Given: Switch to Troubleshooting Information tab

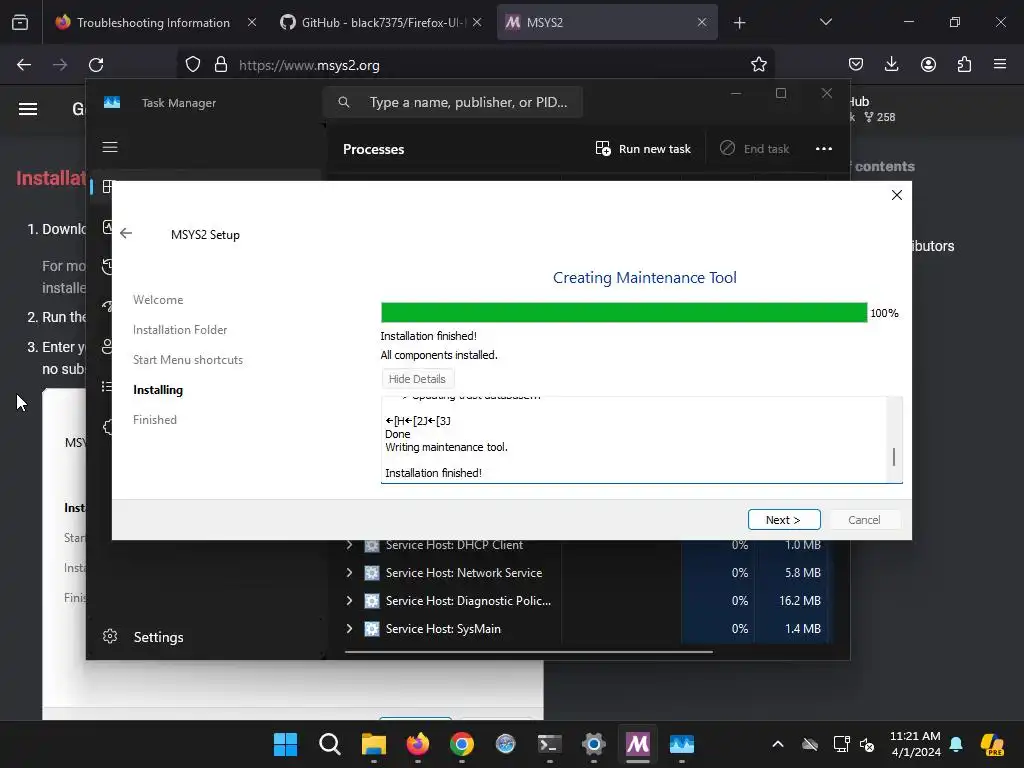Looking at the screenshot, I should pyautogui.click(x=153, y=22).
